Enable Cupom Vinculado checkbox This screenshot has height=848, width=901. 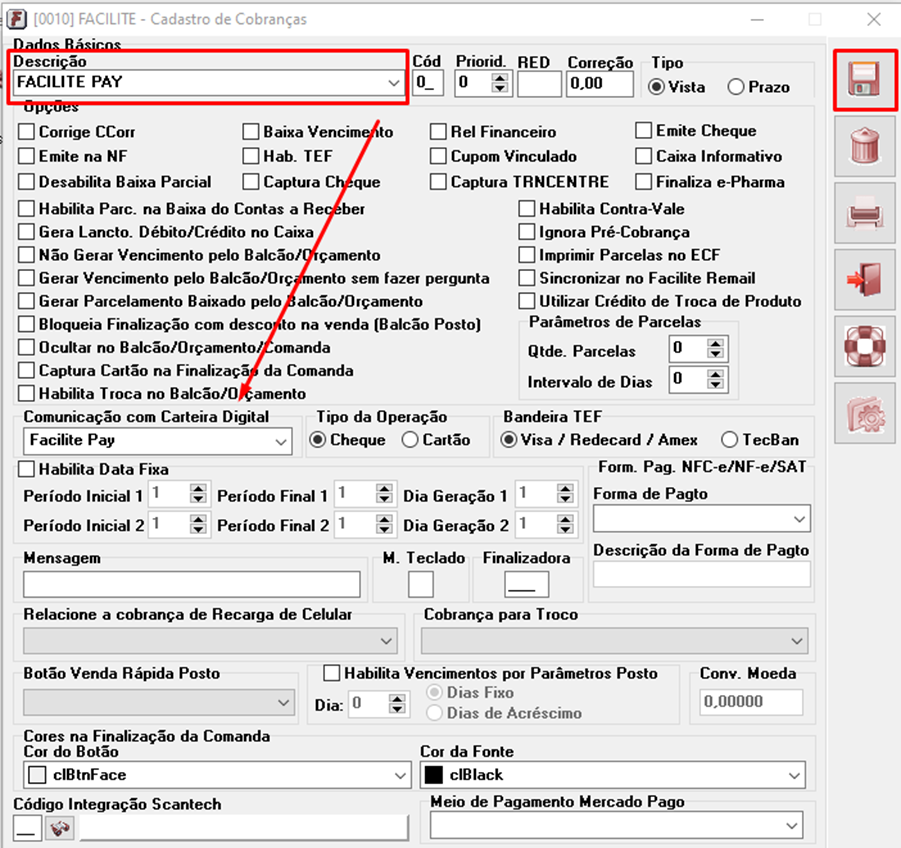(x=438, y=156)
